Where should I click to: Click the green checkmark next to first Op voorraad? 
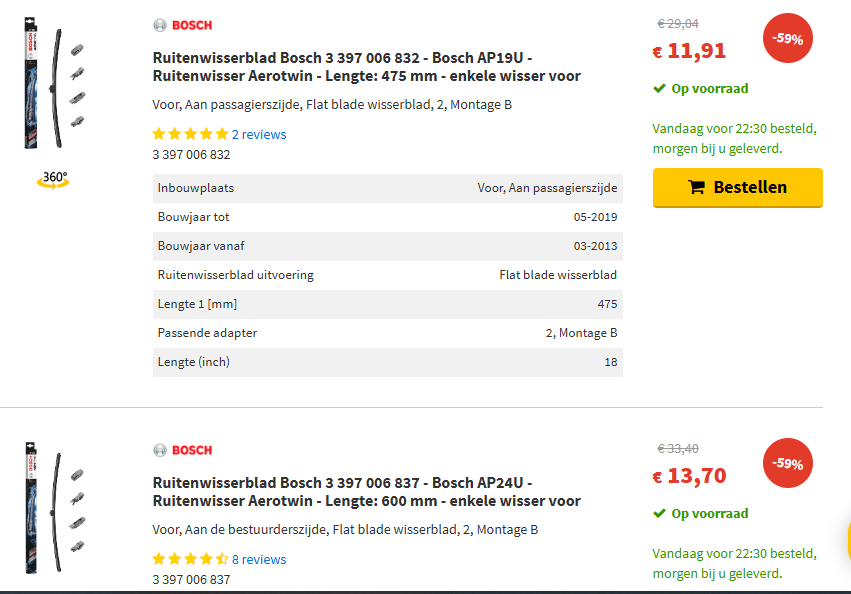coord(659,89)
